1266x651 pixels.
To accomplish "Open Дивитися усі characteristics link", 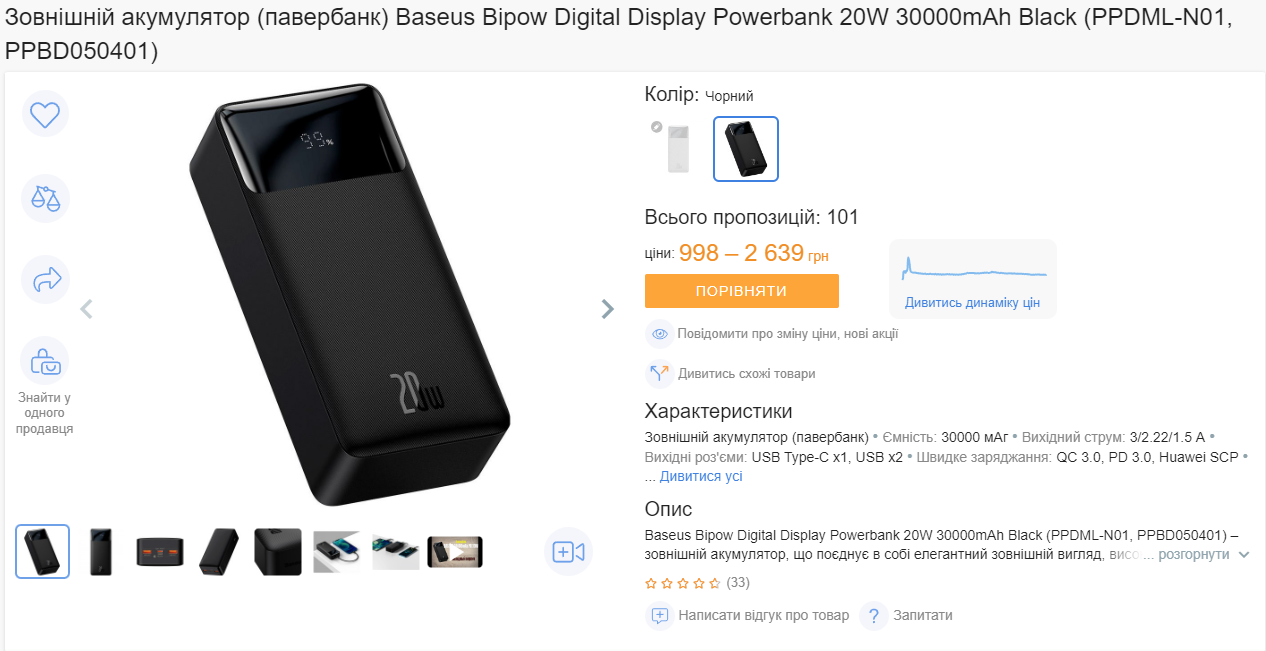I will tap(701, 476).
